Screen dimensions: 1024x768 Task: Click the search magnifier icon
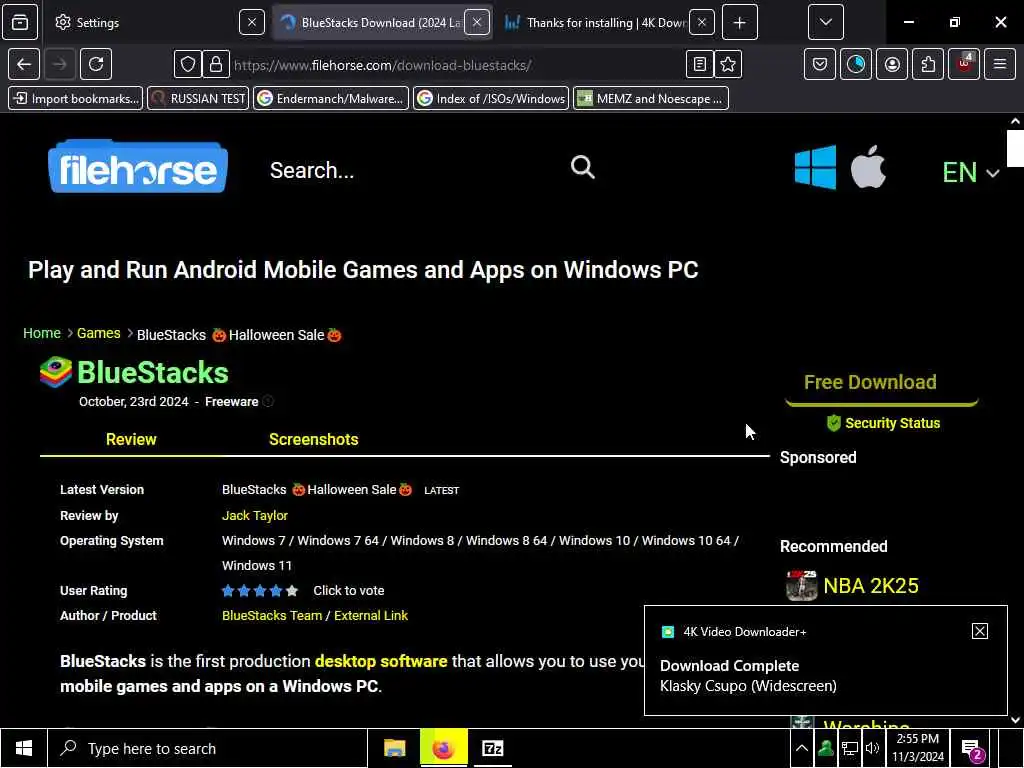point(583,167)
